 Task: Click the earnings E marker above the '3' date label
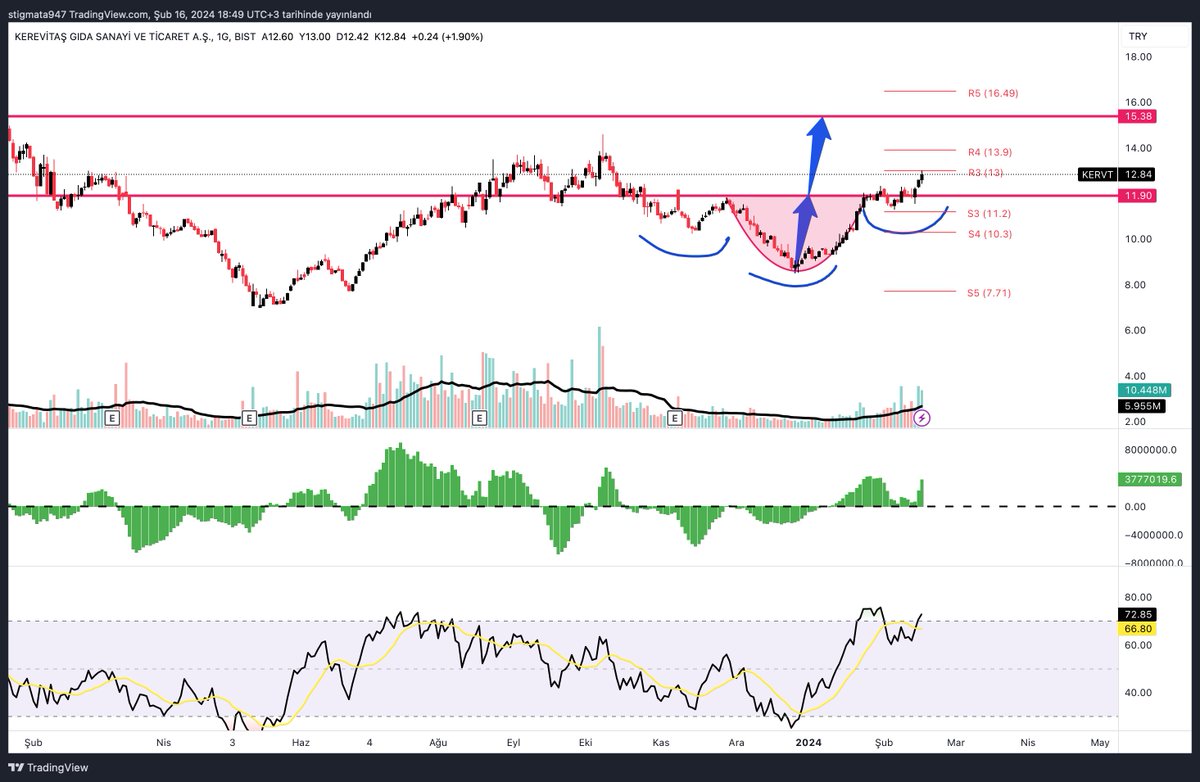click(249, 418)
